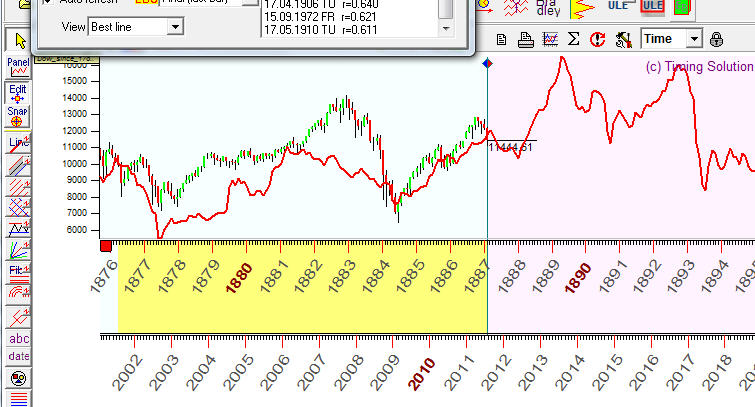Image resolution: width=755 pixels, height=407 pixels.
Task: Click the red refresh exclamation icon
Action: coord(598,39)
